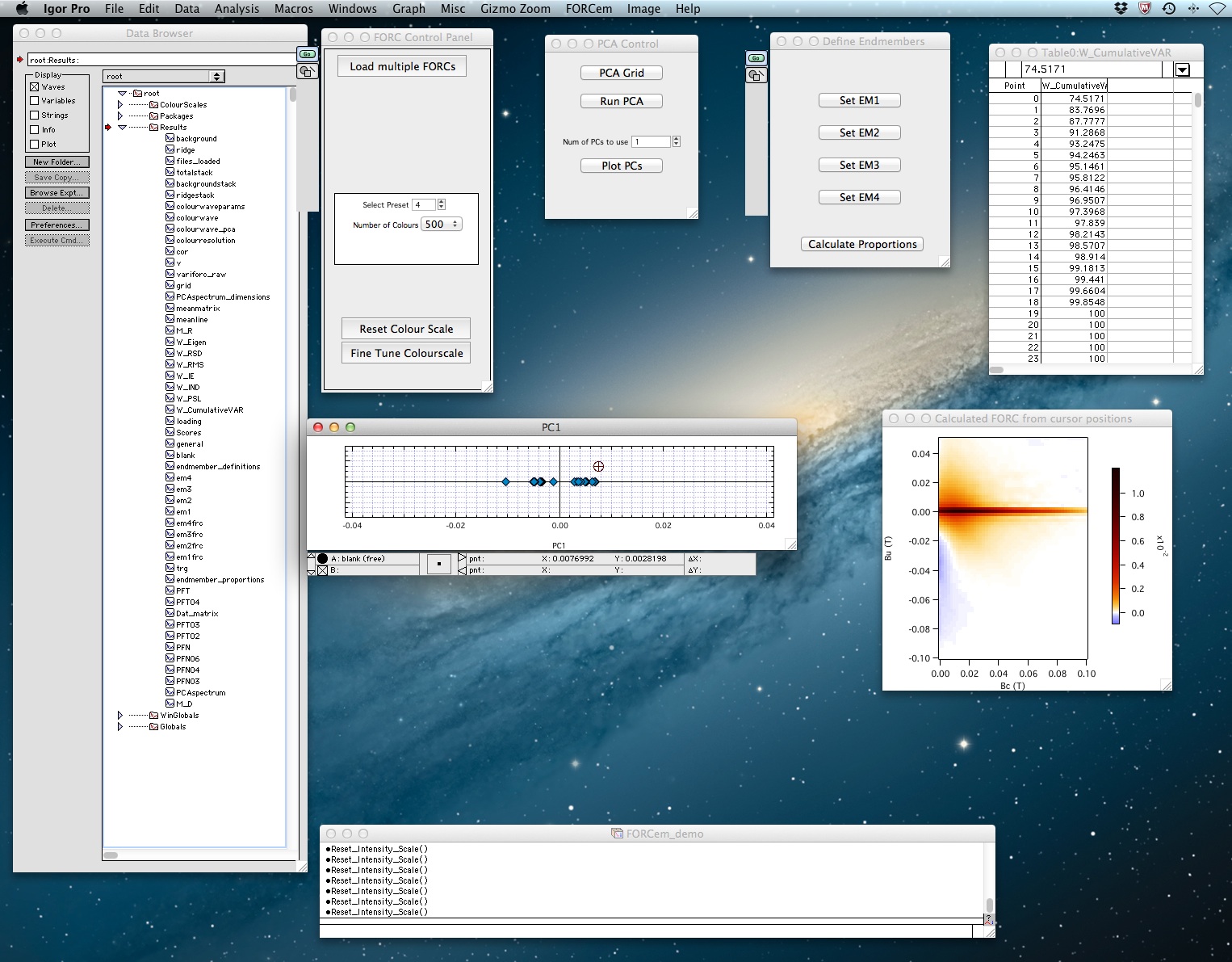This screenshot has height=962, width=1232.
Task: Tick the Plot display checkbox
Action: (x=35, y=145)
